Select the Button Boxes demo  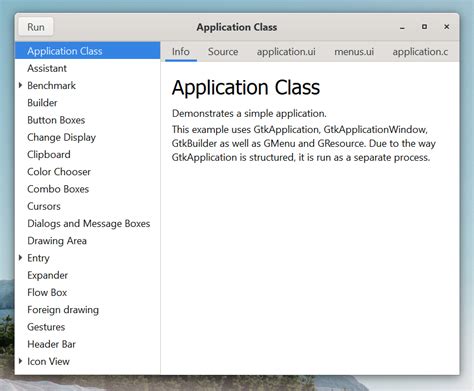[87, 120]
